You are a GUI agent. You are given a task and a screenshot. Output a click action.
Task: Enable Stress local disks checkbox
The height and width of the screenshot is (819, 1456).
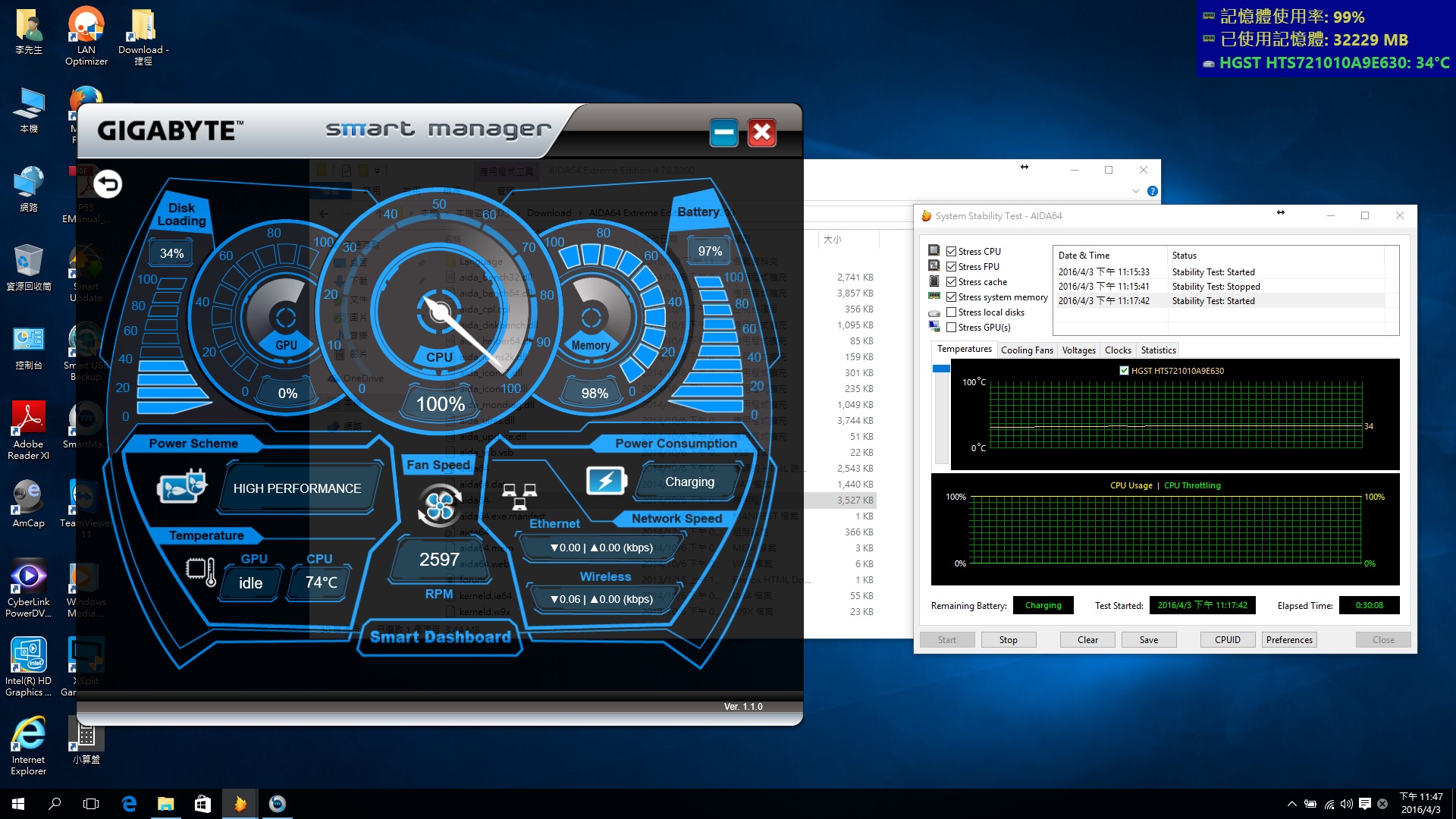coord(951,312)
